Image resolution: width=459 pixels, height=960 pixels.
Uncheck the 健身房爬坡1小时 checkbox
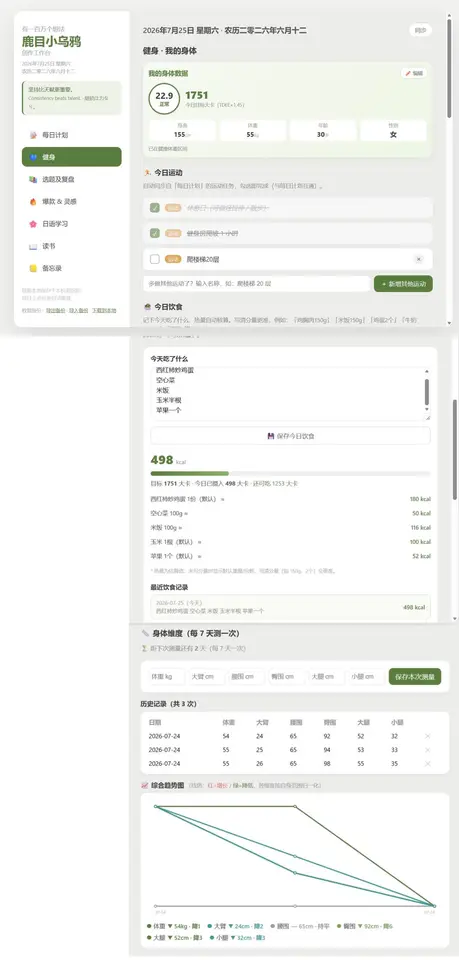tap(155, 233)
